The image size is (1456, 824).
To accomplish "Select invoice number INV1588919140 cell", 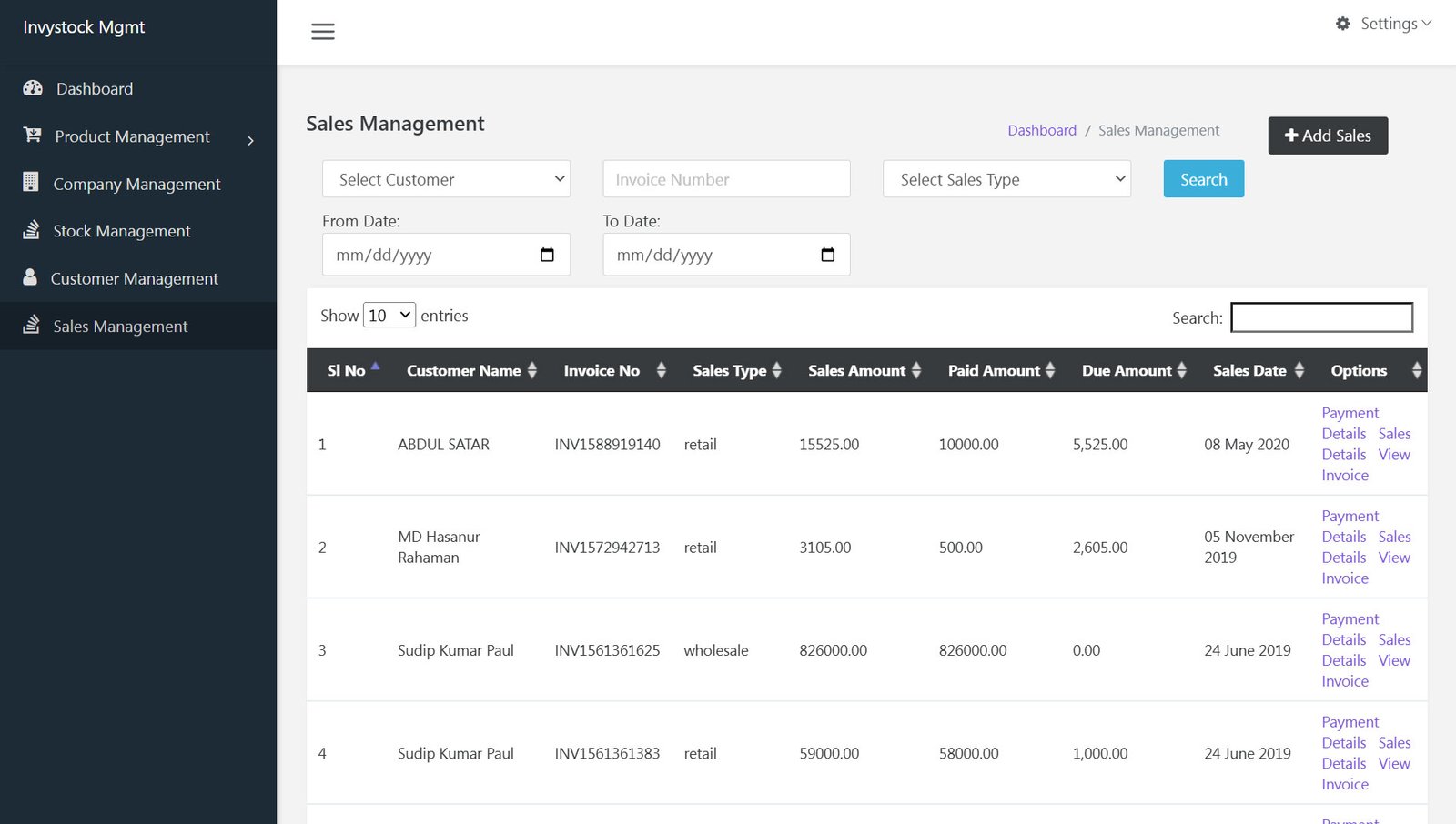I will pyautogui.click(x=607, y=445).
